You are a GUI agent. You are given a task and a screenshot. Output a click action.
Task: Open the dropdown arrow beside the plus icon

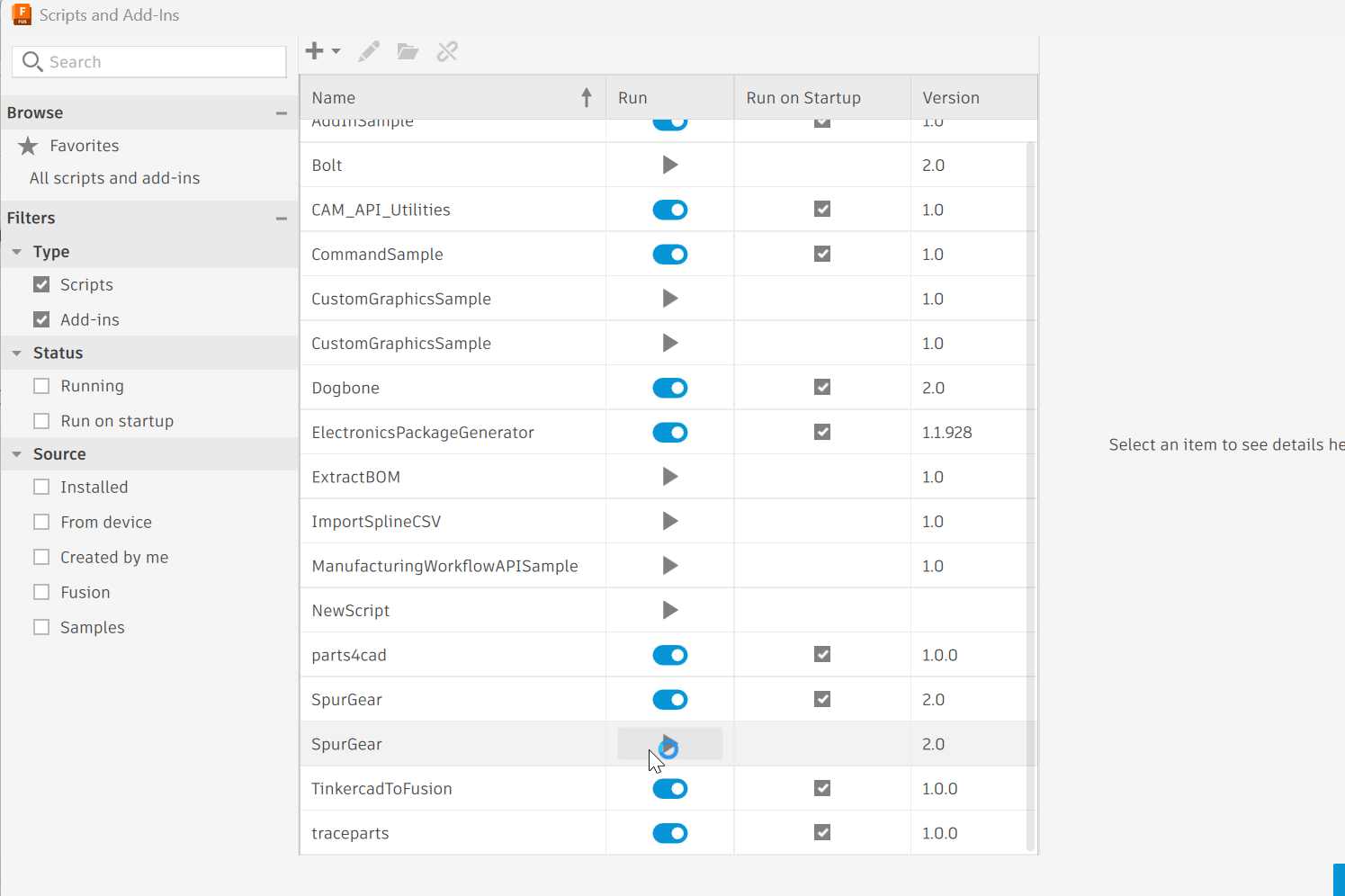[x=336, y=51]
